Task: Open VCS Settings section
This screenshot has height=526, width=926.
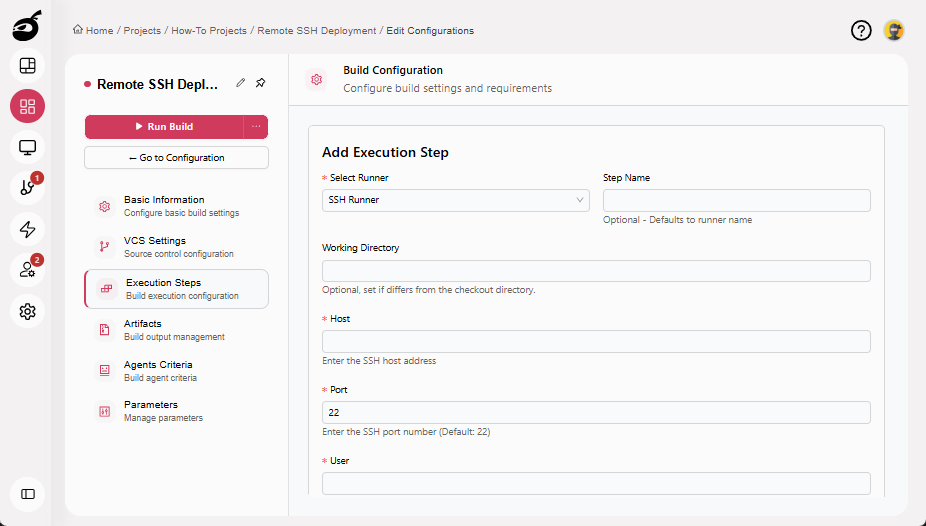Action: [x=176, y=247]
